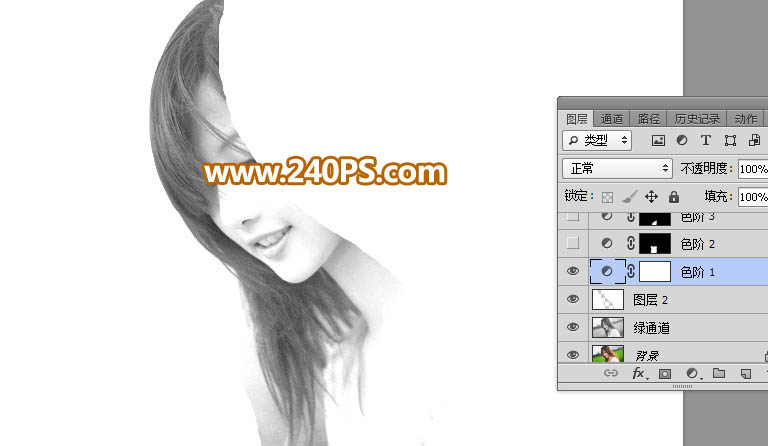This screenshot has width=768, height=446.
Task: Select the 色阶 1 layer mask thumbnail
Action: click(x=654, y=271)
